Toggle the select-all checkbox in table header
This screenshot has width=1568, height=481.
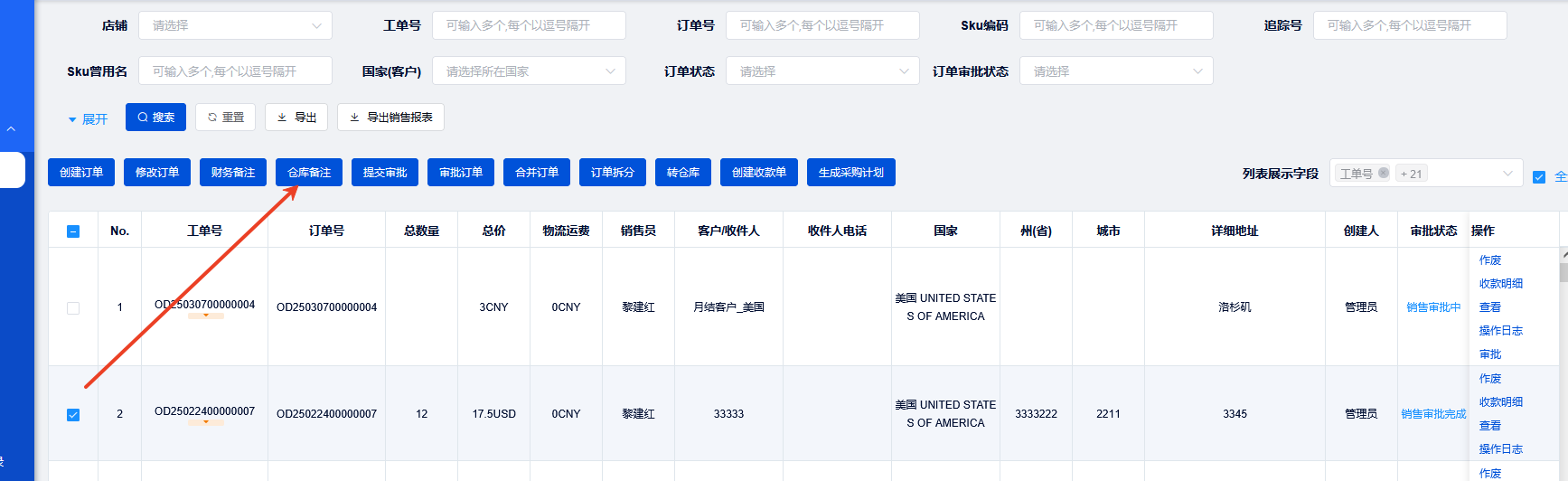tap(73, 231)
